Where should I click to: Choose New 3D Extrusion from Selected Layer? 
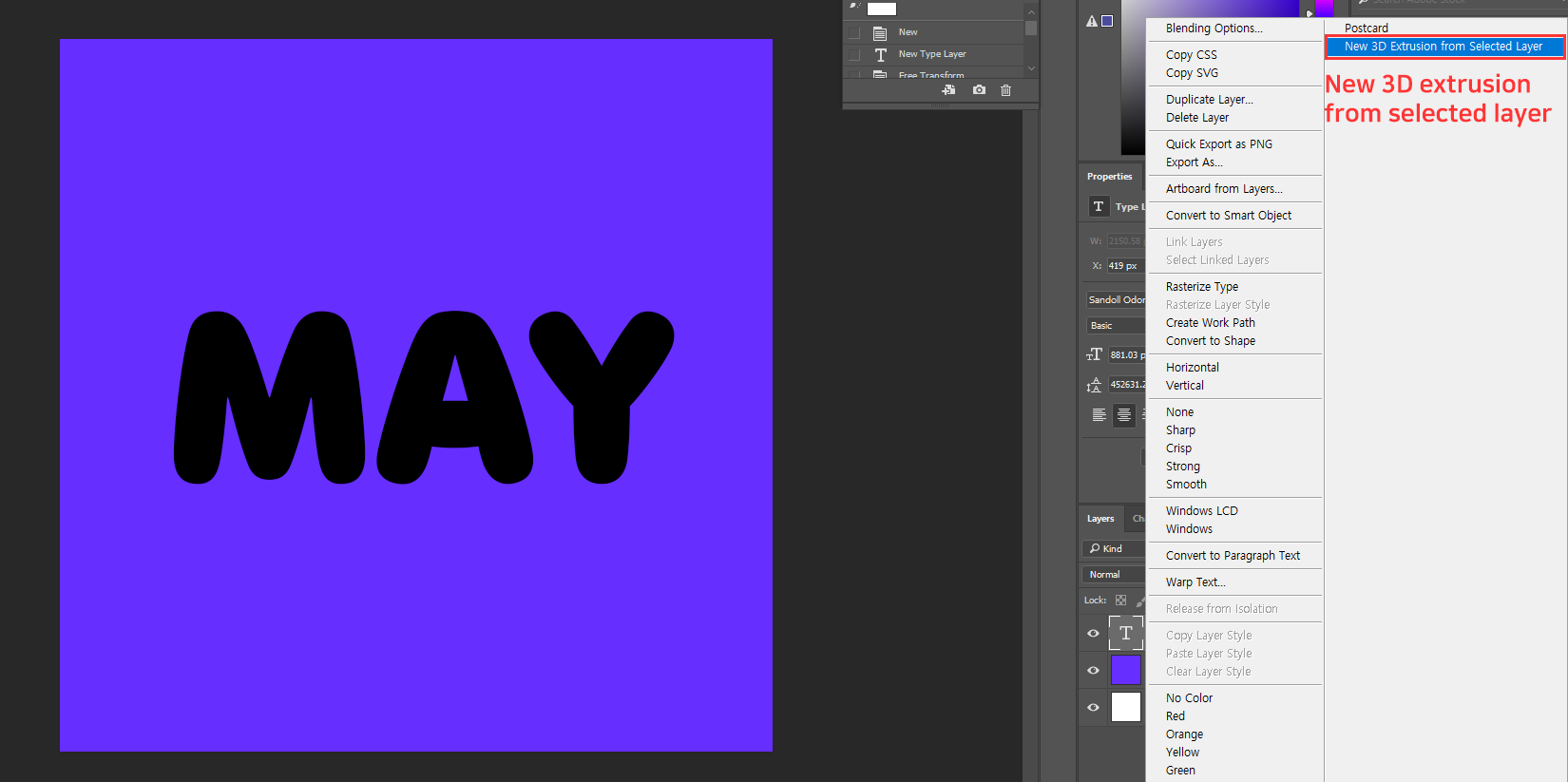tap(1444, 47)
